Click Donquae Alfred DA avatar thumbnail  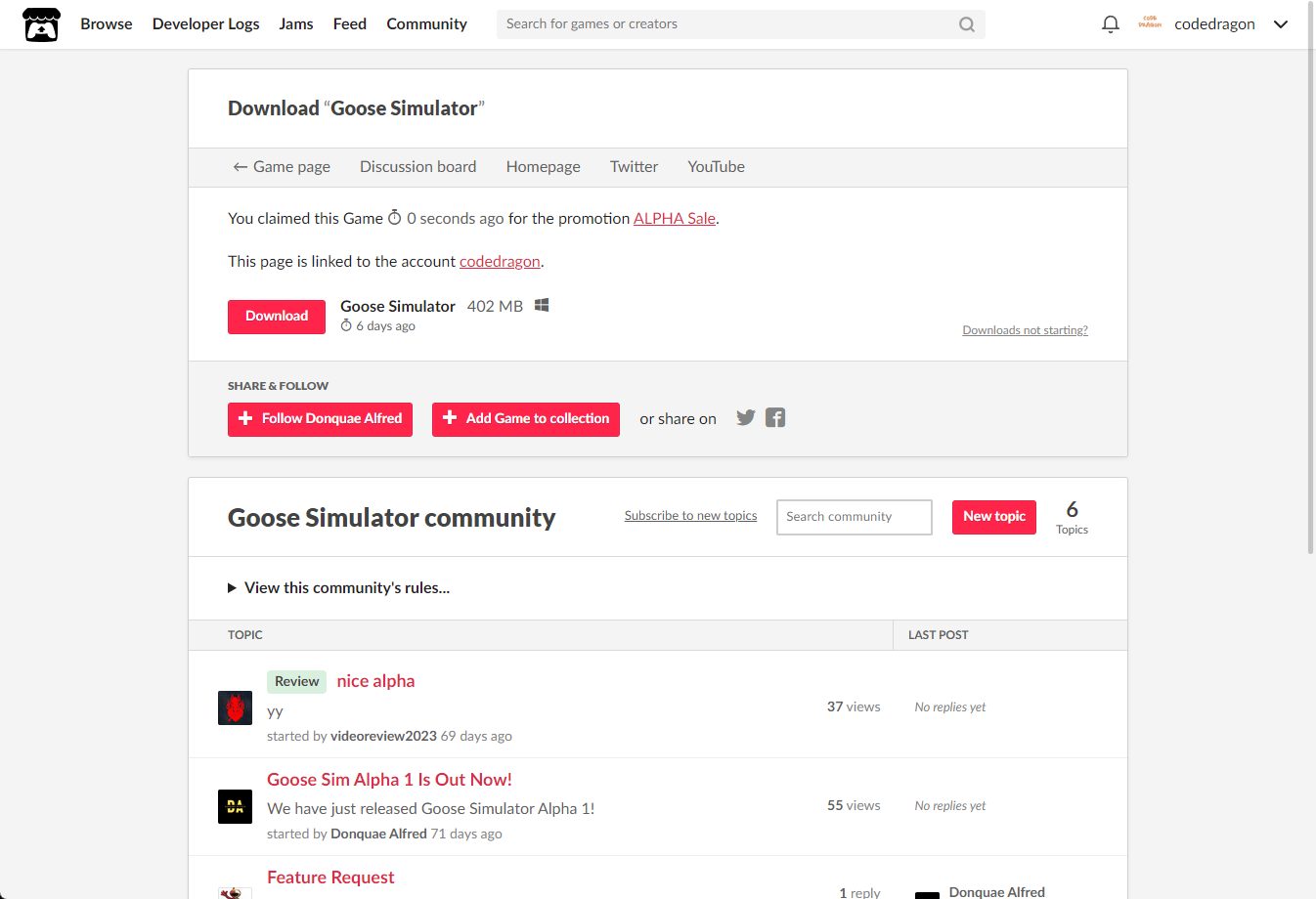pyautogui.click(x=235, y=806)
